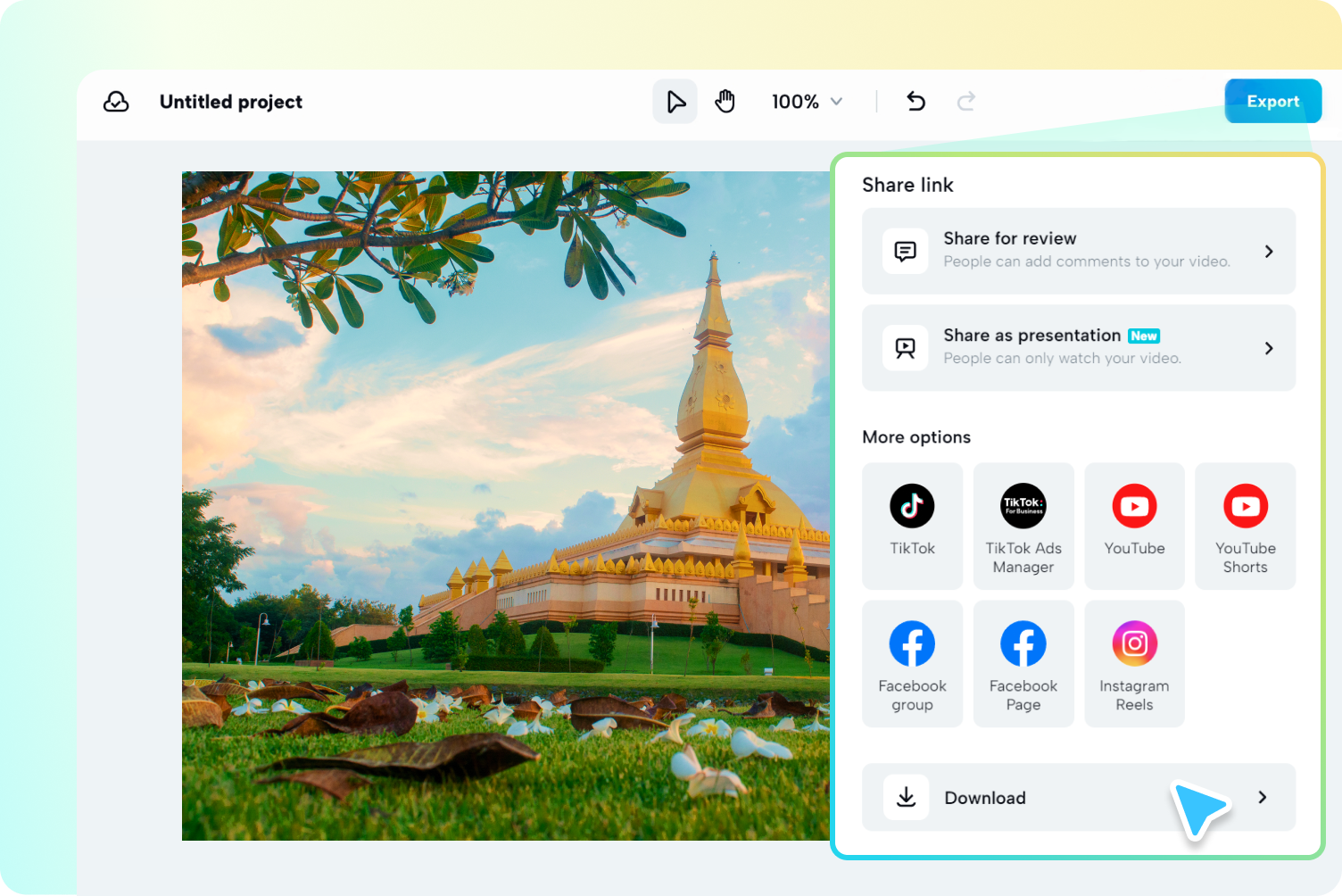Activate the hand pan tool
1342x896 pixels.
click(725, 101)
